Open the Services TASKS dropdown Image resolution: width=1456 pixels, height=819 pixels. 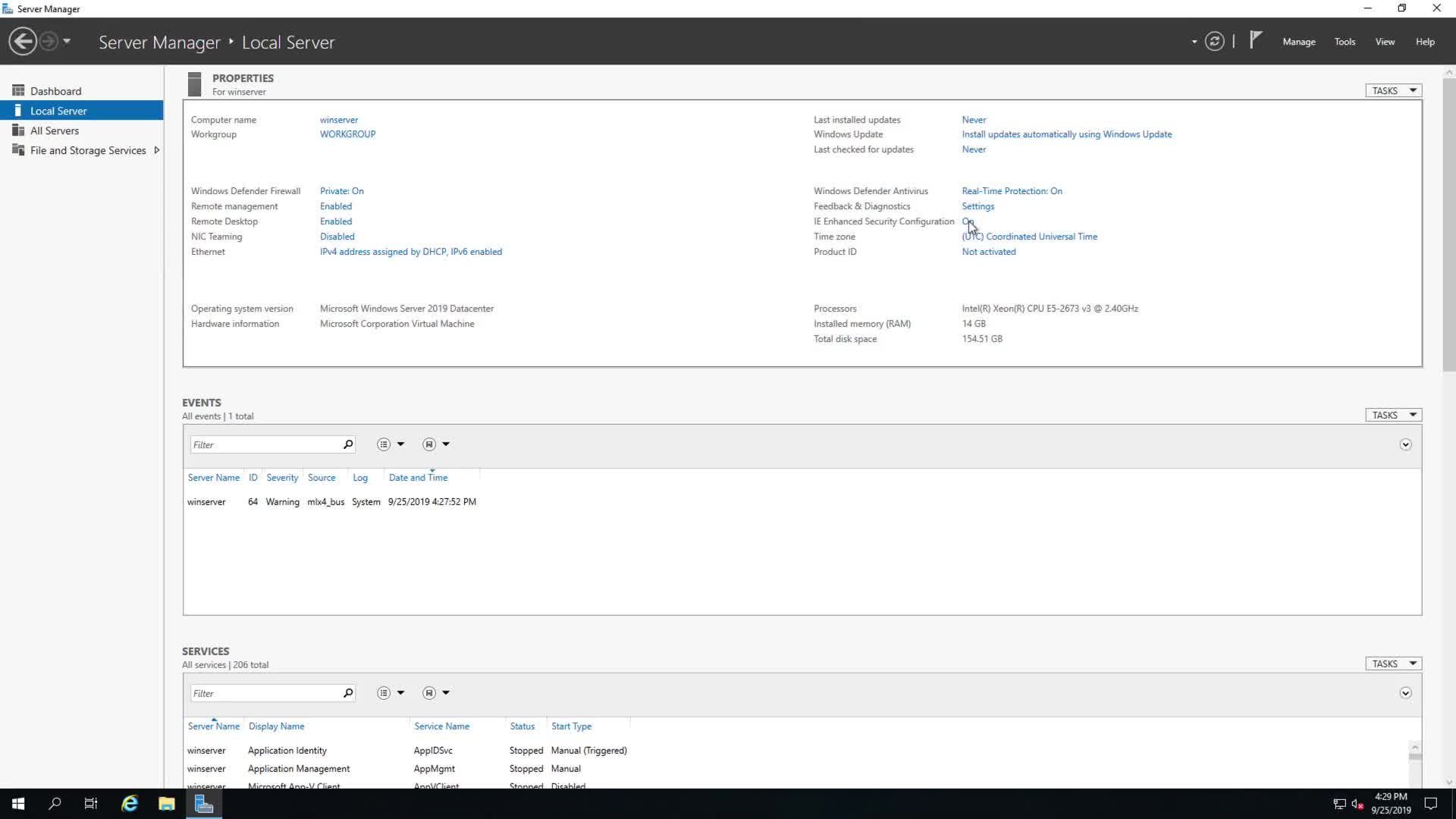pos(1393,664)
